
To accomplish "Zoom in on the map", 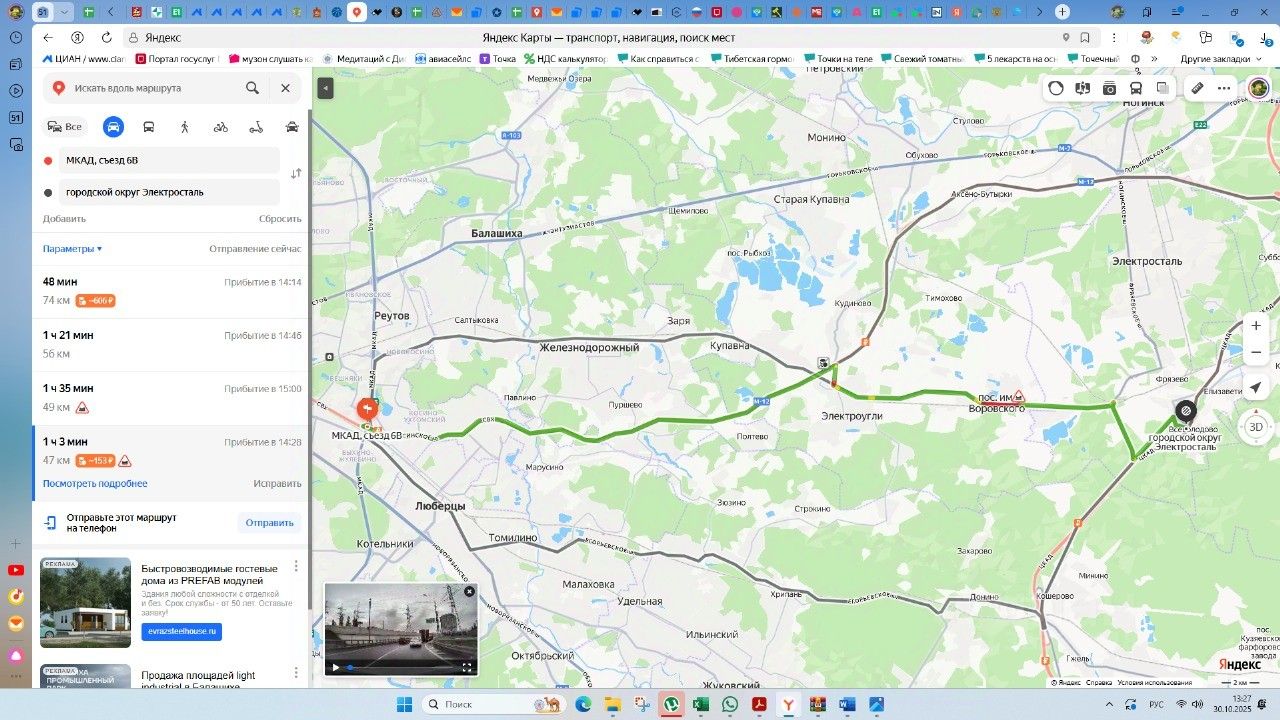I will click(1257, 325).
